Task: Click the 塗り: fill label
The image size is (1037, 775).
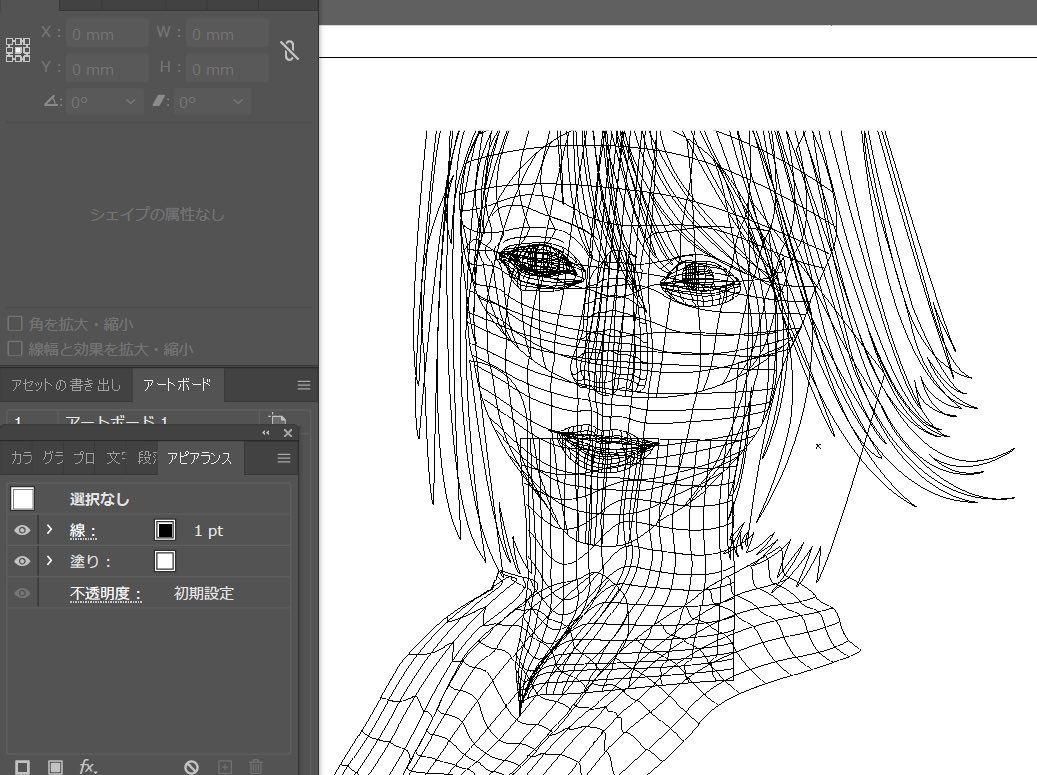Action: tap(91, 561)
